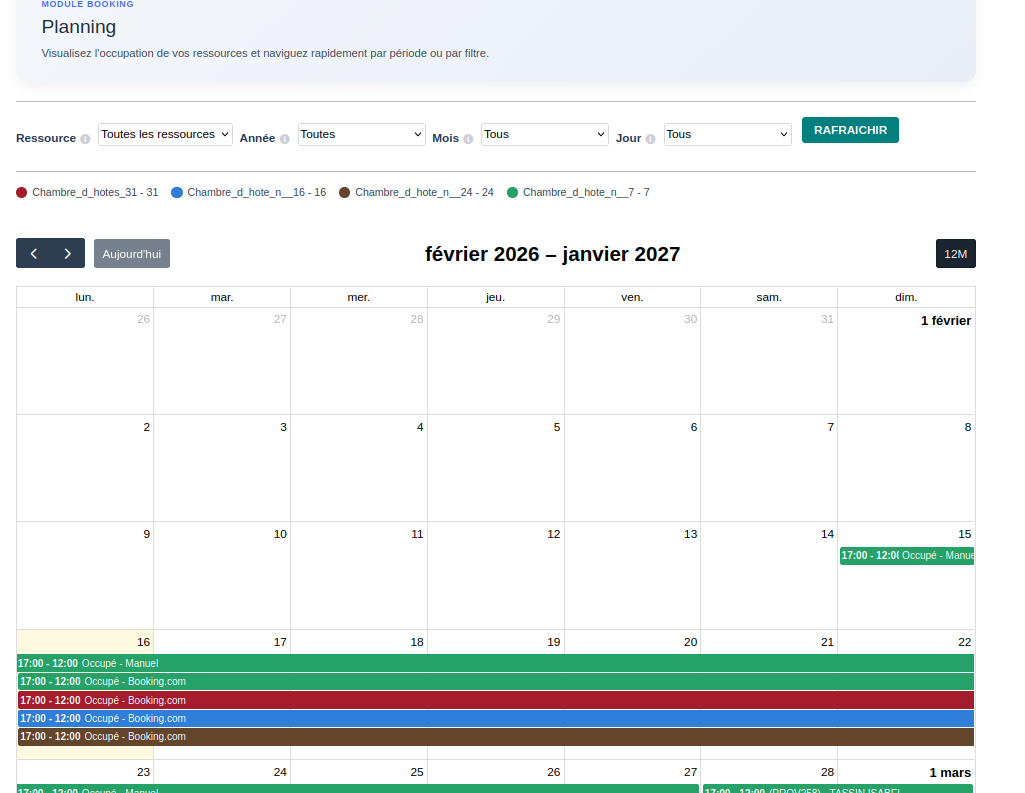Click info icon next to Jour label
The width and height of the screenshot is (1025, 793).
650,139
